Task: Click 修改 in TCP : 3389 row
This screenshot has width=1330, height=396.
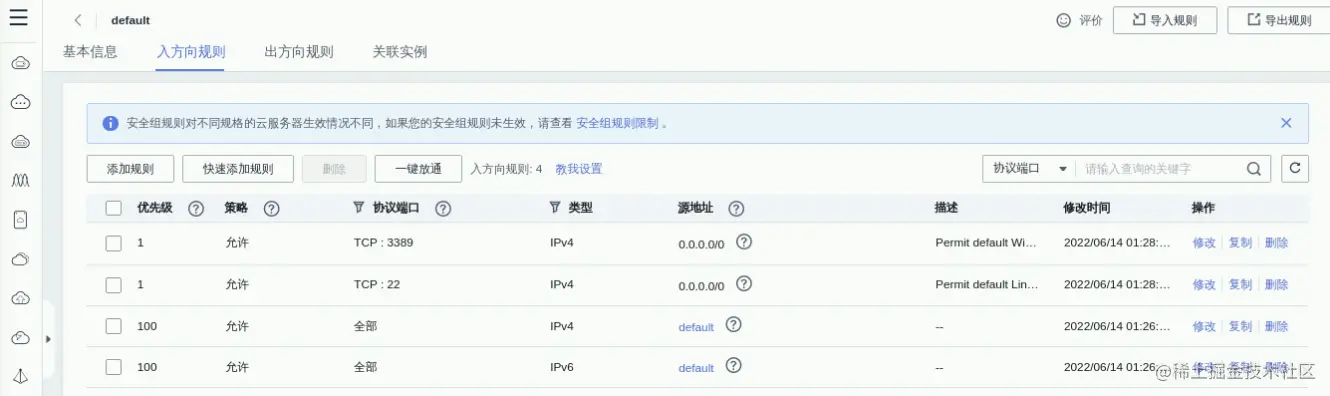Action: tap(1204, 243)
